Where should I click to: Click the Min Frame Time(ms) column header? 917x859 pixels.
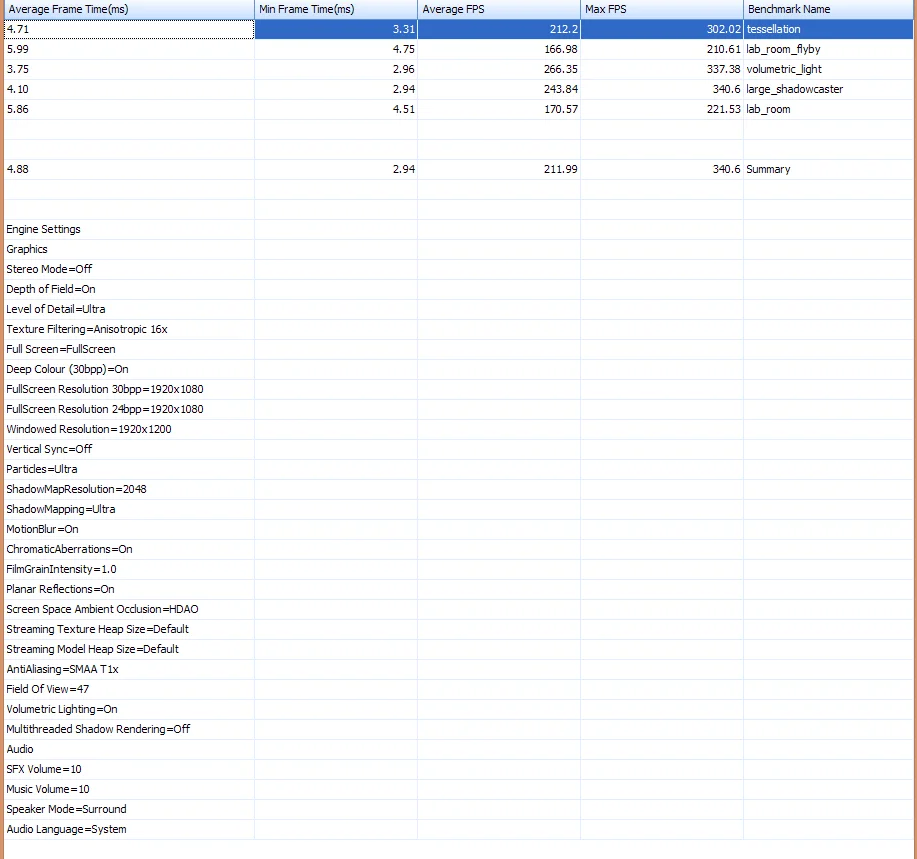(336, 9)
